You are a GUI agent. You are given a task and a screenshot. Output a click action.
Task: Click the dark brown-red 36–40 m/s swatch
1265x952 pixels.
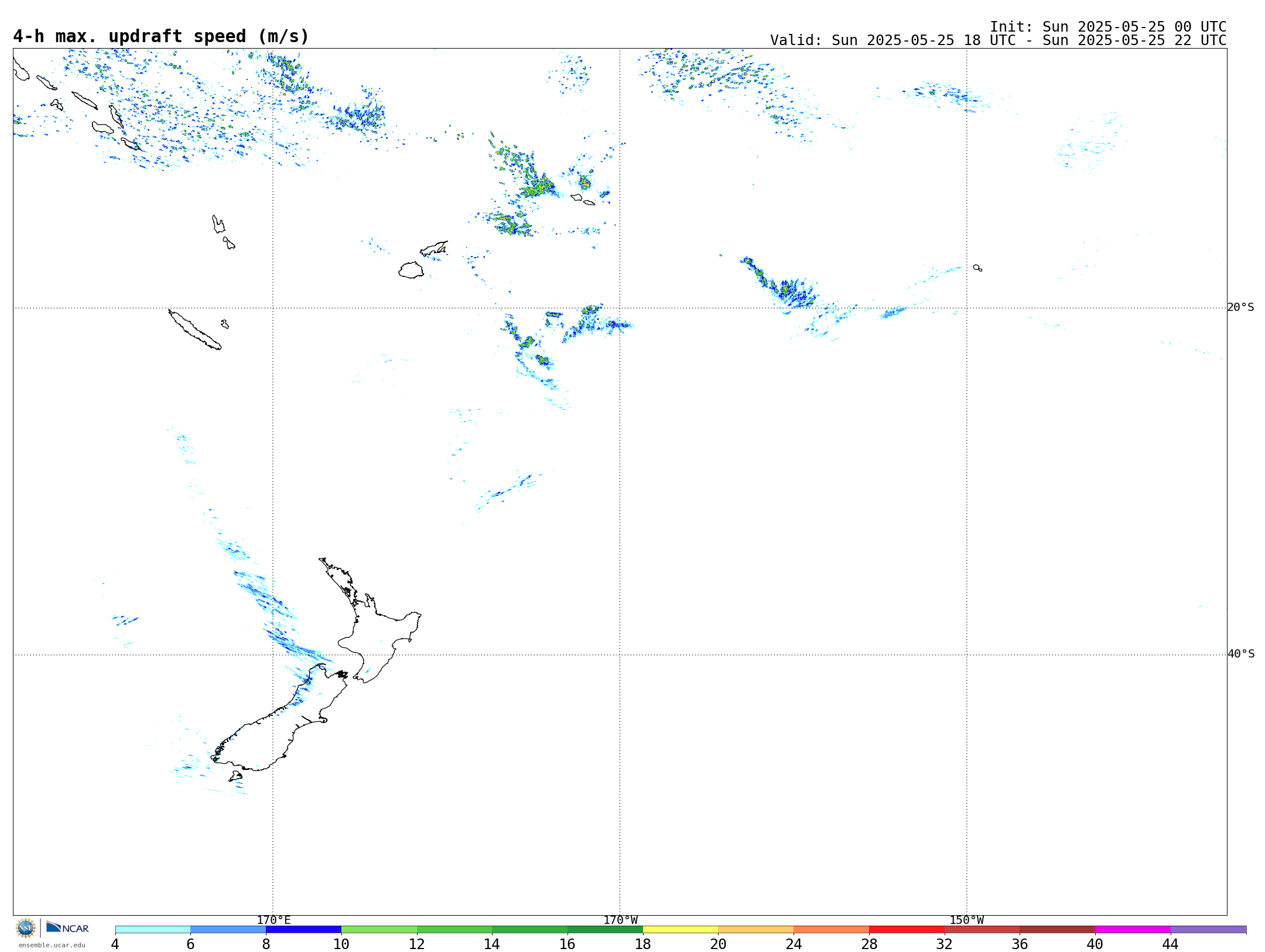(1057, 929)
